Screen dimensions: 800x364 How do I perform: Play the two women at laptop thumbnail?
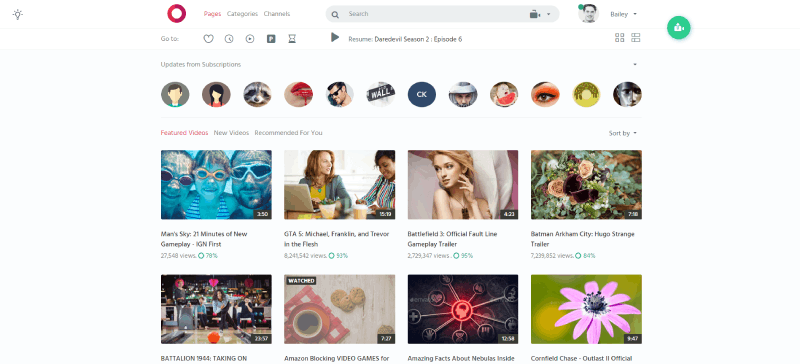(340, 185)
